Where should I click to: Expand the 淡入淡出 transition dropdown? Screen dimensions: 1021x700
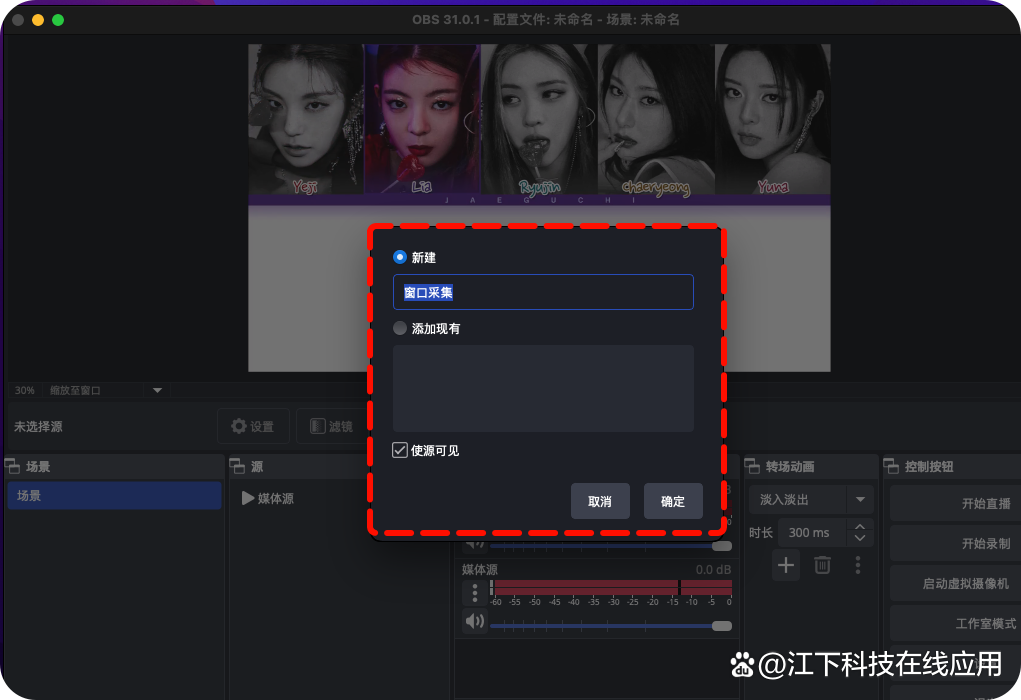[859, 499]
